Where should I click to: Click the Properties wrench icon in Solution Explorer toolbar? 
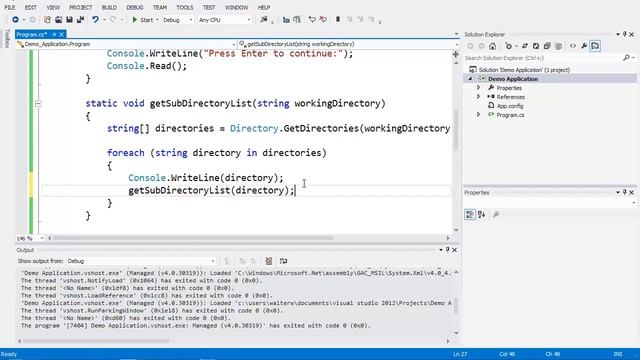[x=584, y=46]
